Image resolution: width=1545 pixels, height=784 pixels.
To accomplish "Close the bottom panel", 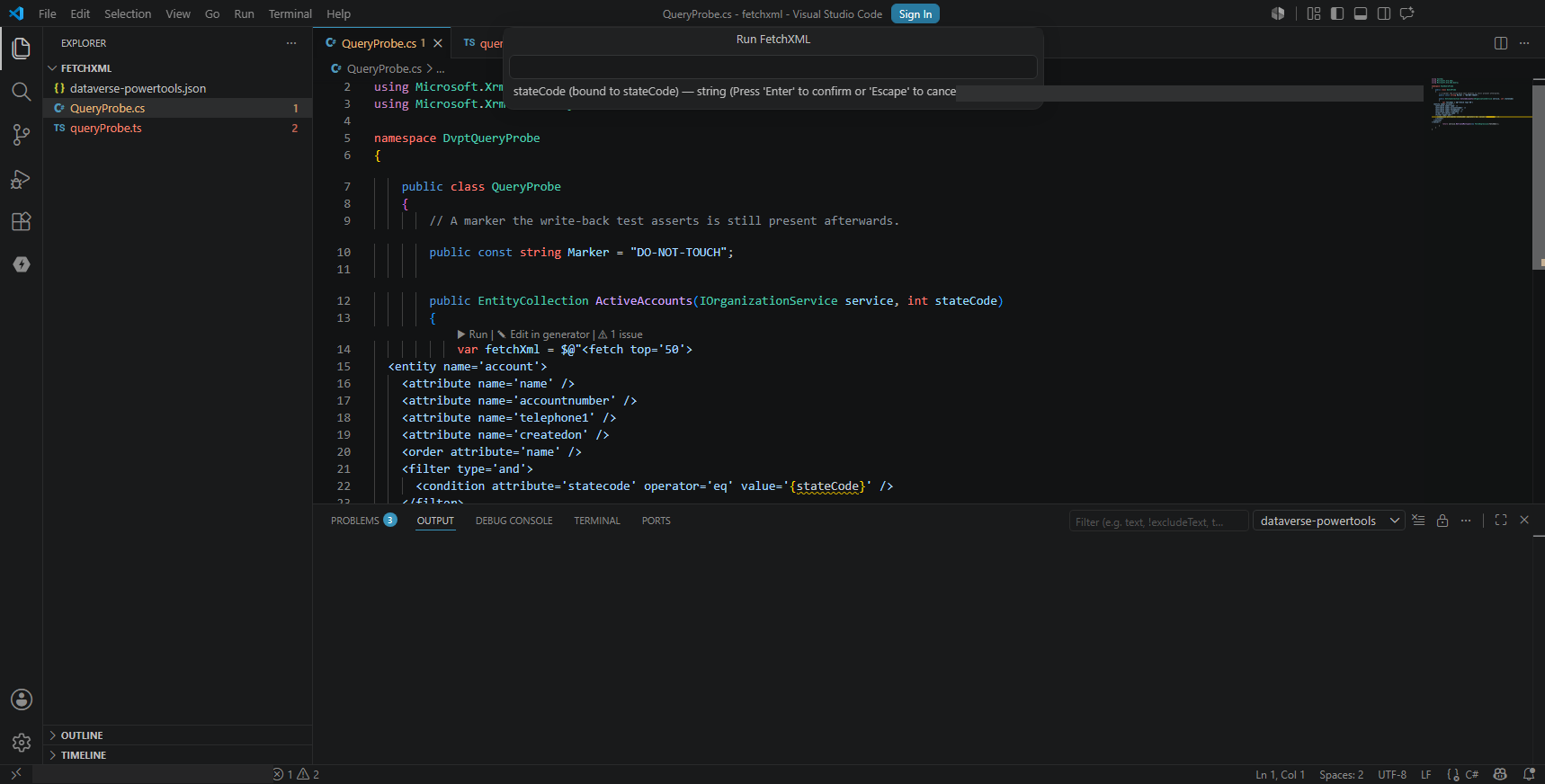I will [x=1524, y=521].
